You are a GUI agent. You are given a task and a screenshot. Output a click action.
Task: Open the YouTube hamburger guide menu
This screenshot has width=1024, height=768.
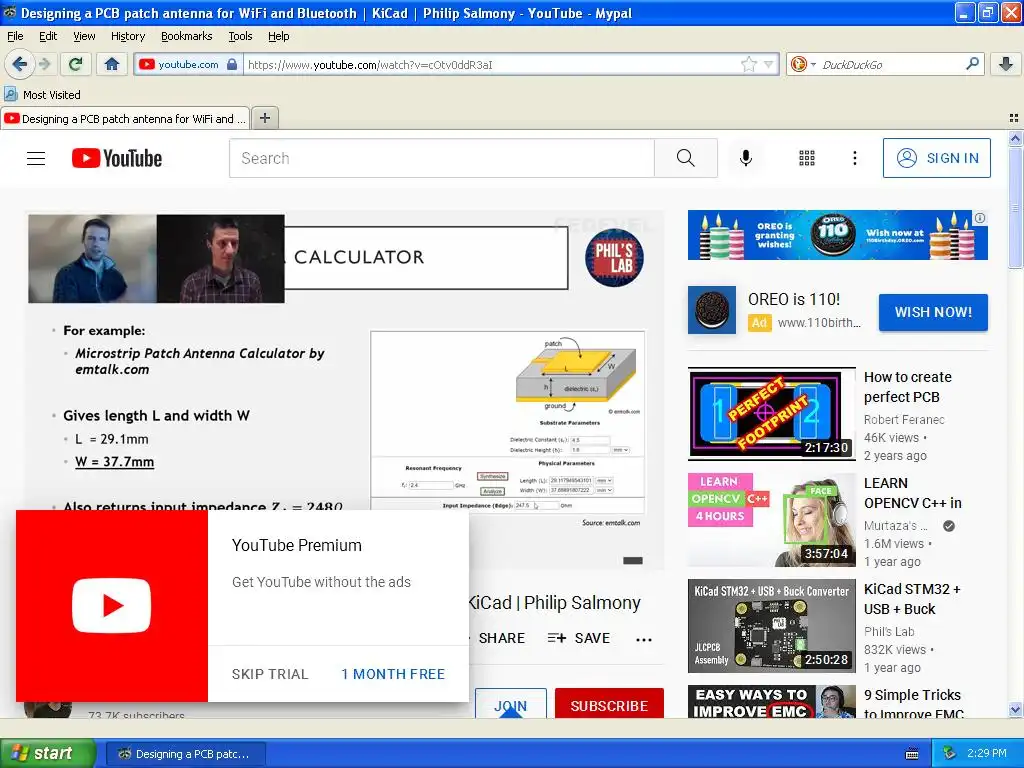pyautogui.click(x=36, y=158)
